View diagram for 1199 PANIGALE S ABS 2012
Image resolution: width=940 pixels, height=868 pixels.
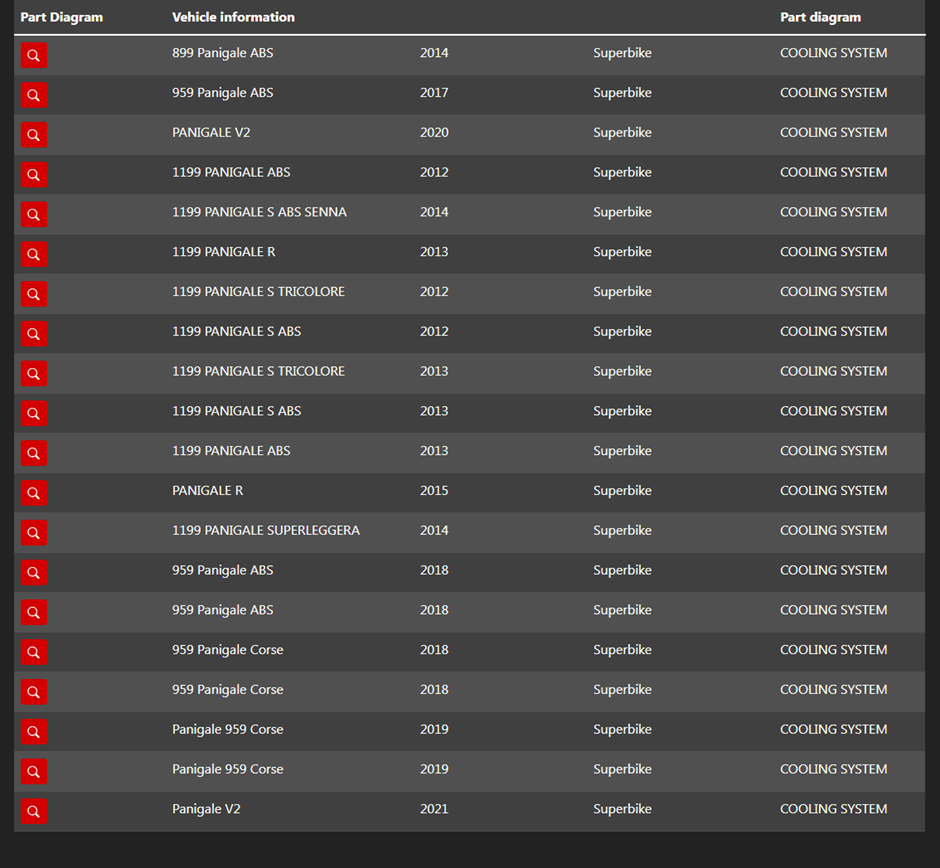point(34,333)
